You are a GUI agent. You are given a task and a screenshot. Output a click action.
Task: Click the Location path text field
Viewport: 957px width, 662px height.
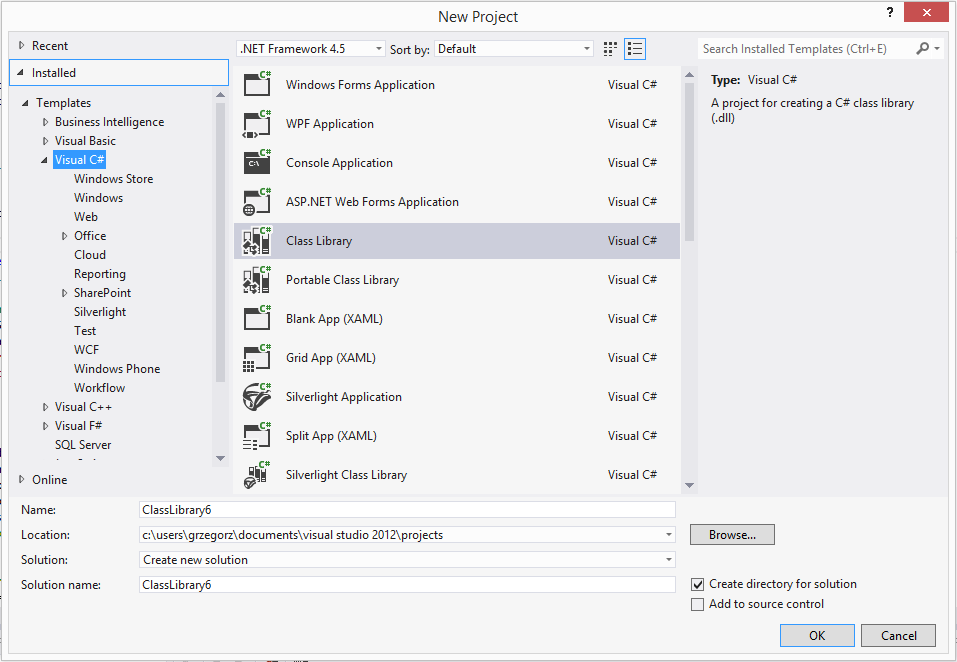pos(400,535)
